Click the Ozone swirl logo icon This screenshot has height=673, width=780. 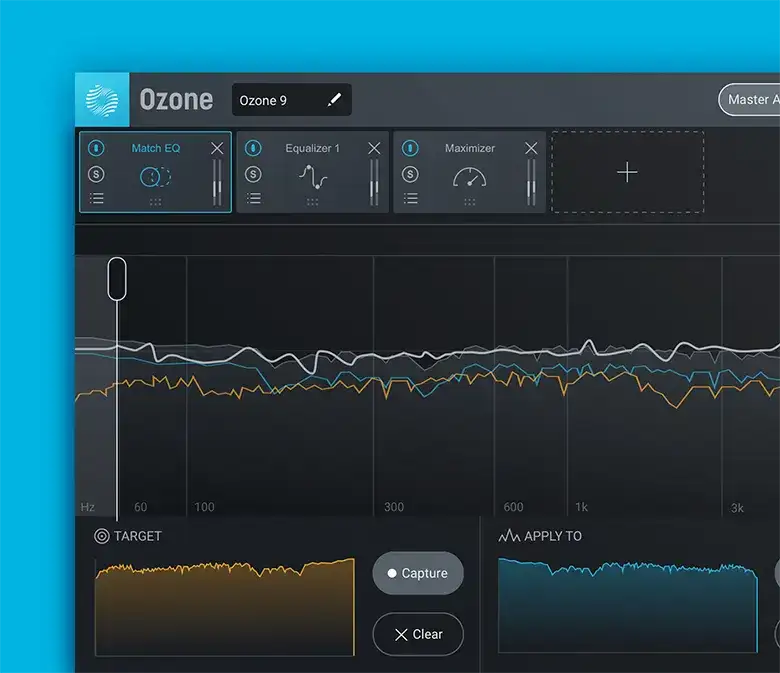click(x=102, y=100)
